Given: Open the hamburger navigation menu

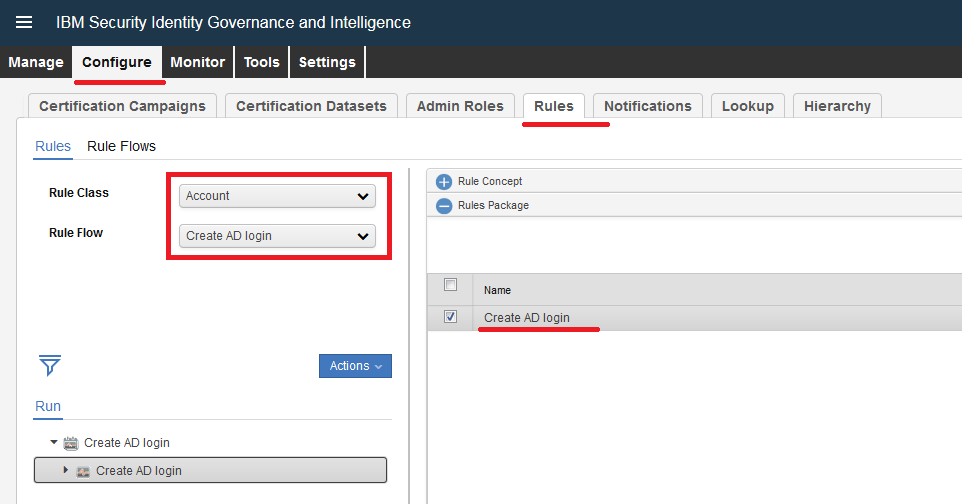Looking at the screenshot, I should tap(24, 22).
